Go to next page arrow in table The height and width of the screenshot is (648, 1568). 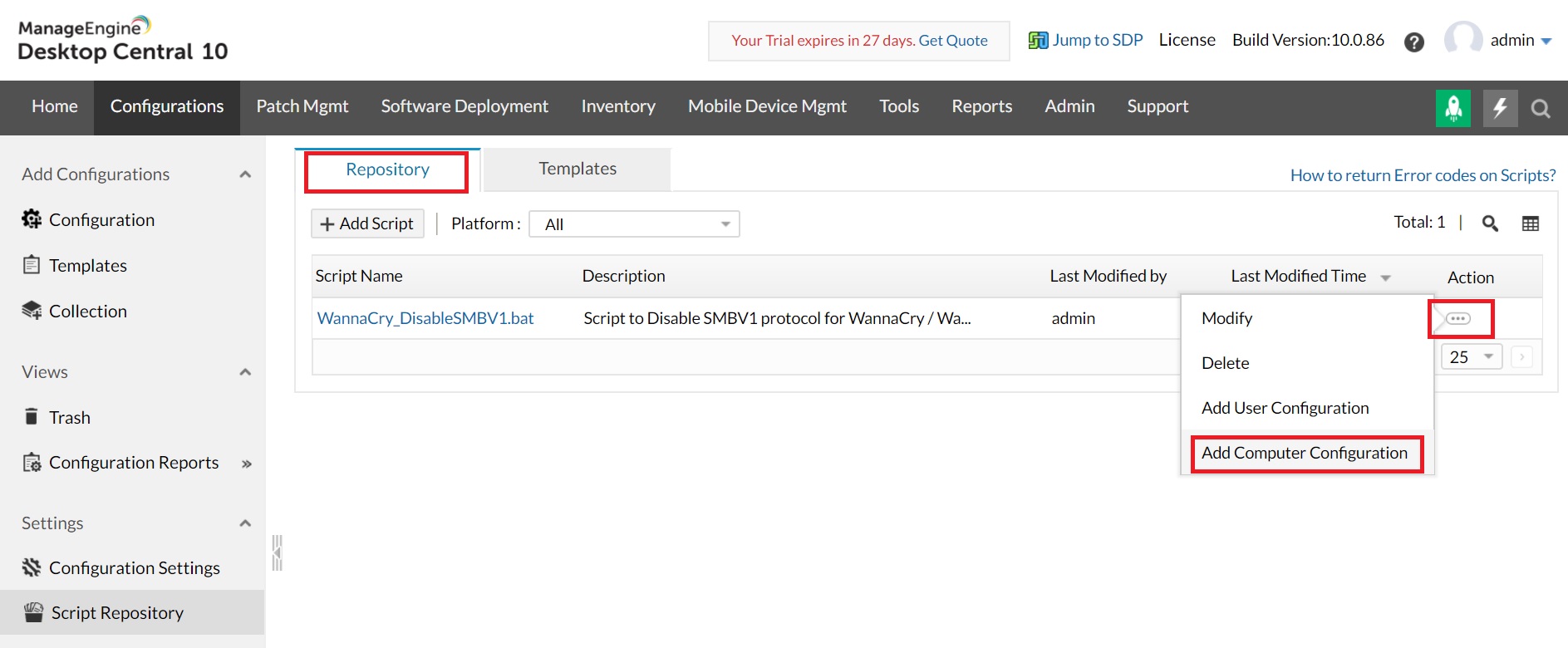click(1522, 357)
